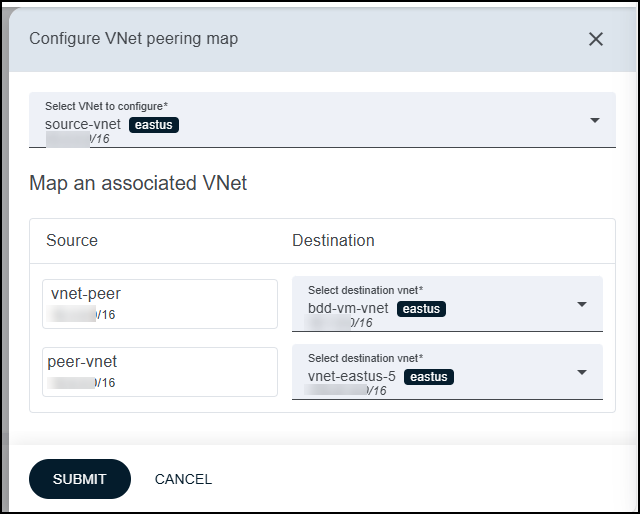Expand the Select VNet to configure arrow
This screenshot has width=640, height=514.
595,120
